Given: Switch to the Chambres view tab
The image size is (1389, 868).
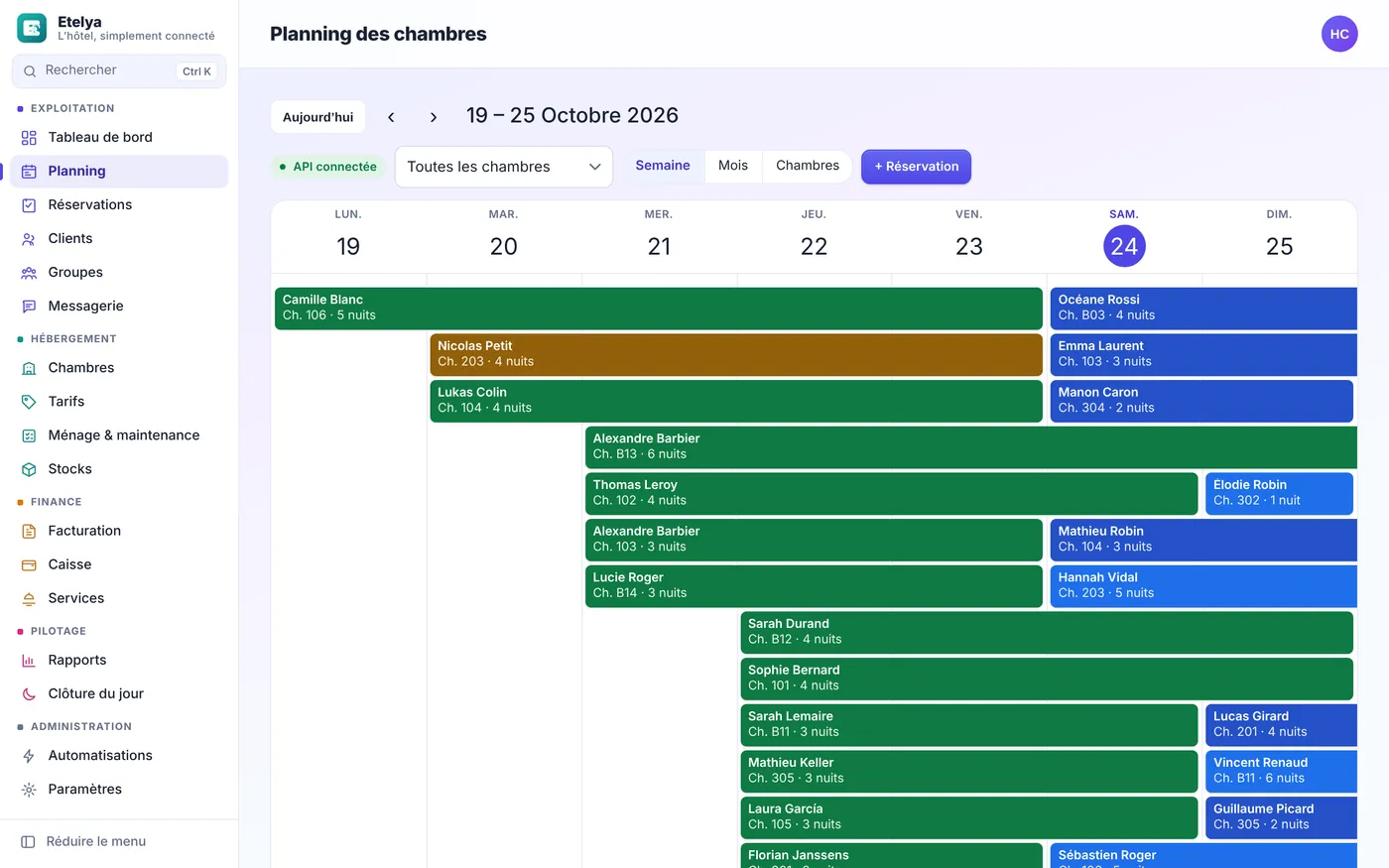Looking at the screenshot, I should pos(808,166).
